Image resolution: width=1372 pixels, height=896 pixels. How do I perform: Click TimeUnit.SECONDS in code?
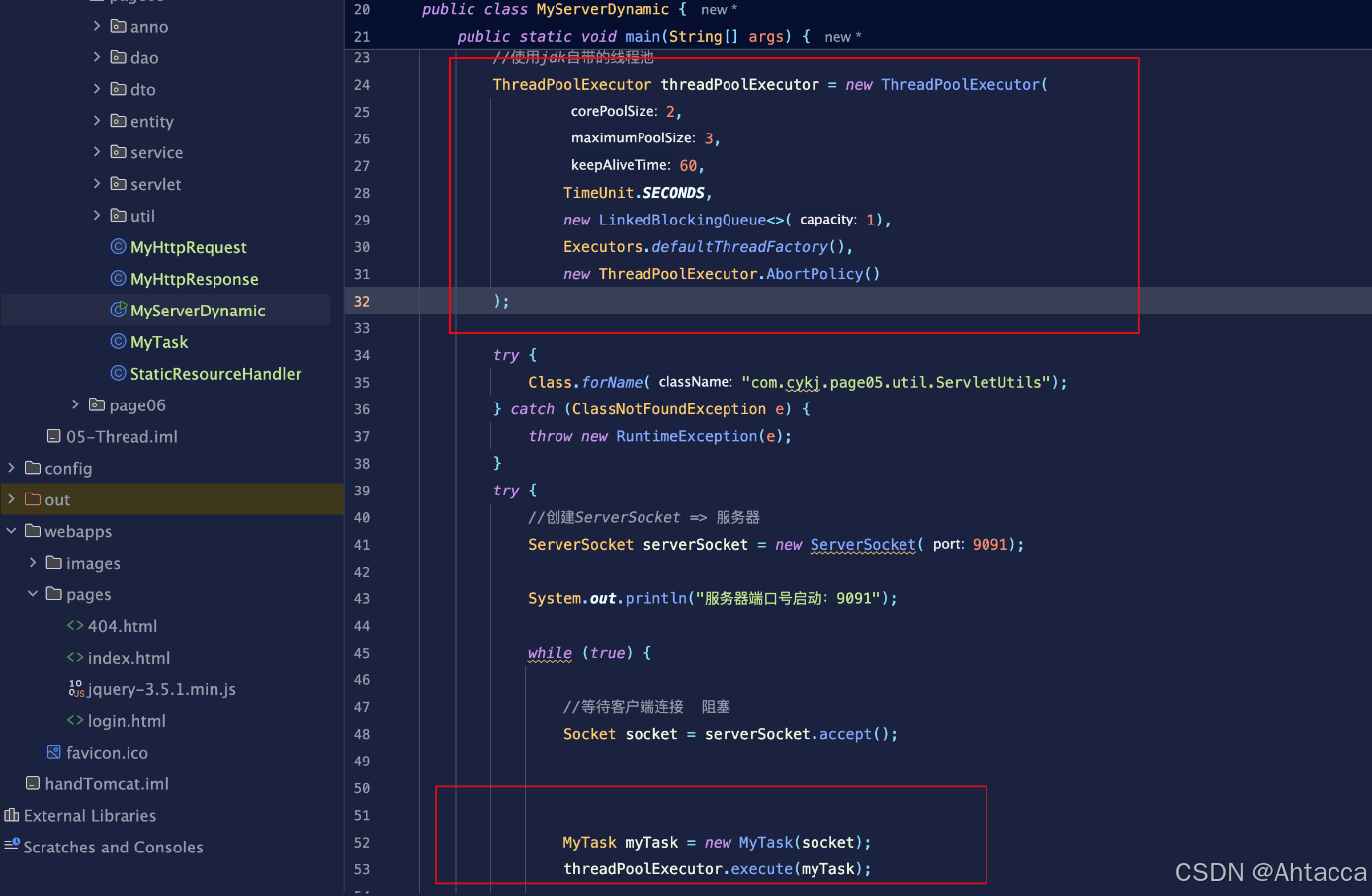point(634,193)
